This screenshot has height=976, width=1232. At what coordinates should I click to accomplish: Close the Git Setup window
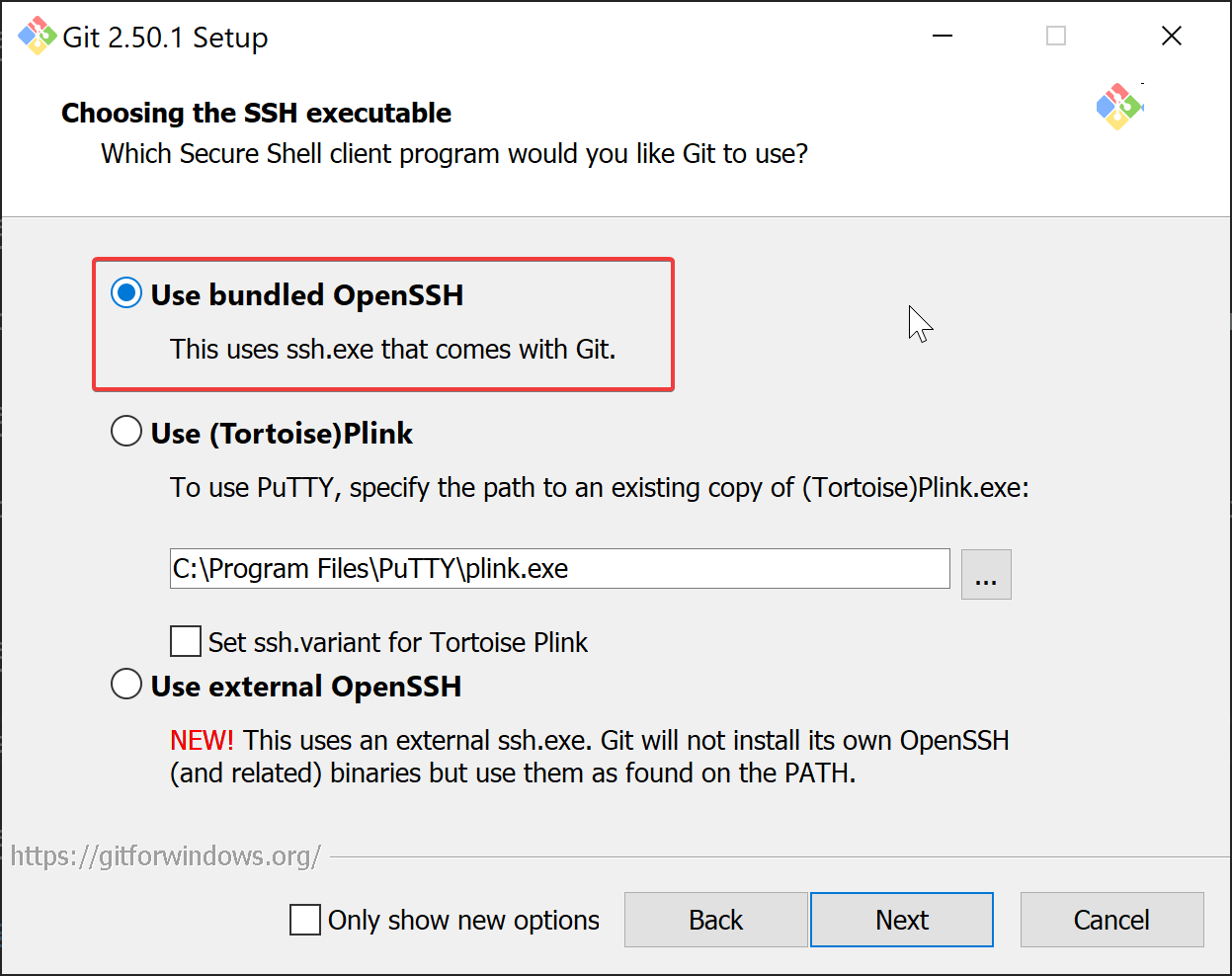click(1172, 37)
